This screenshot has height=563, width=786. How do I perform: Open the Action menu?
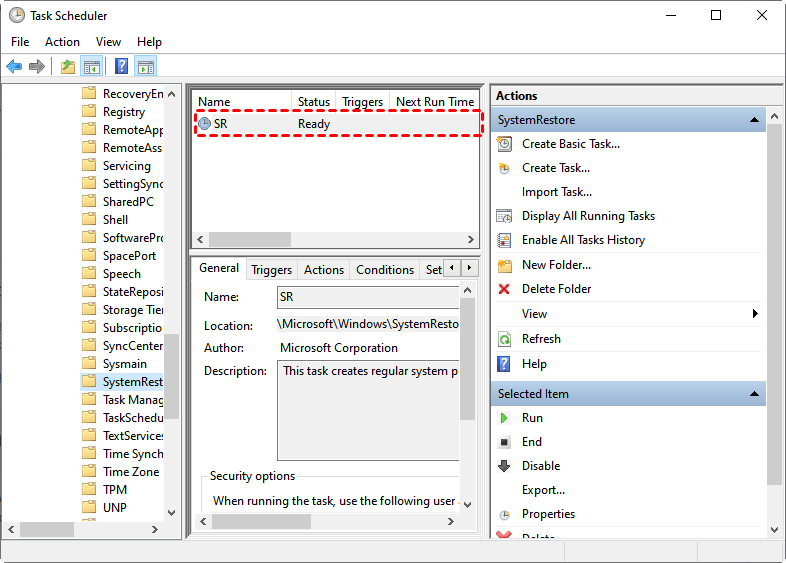62,42
